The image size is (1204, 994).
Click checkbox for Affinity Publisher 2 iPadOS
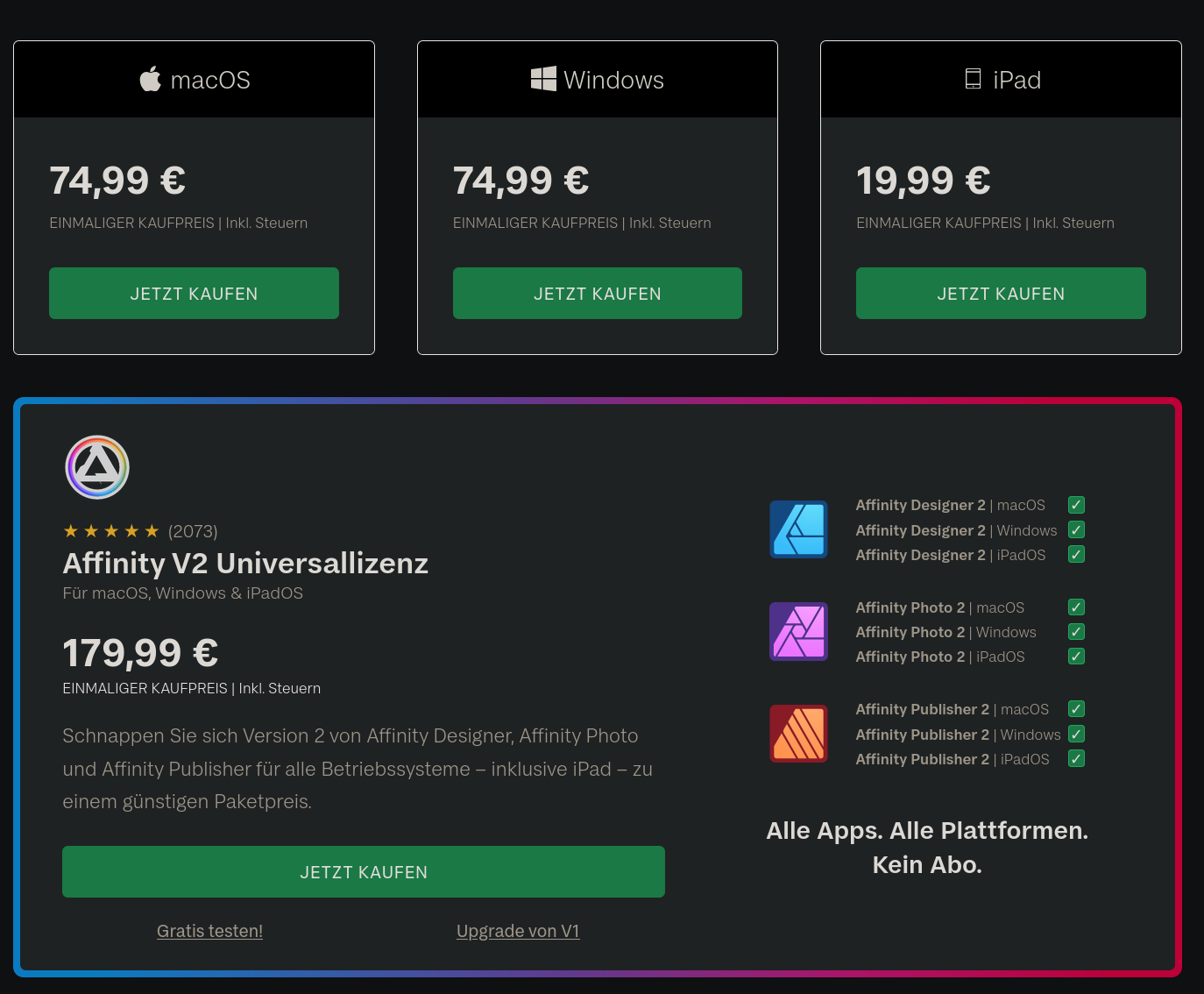pyautogui.click(x=1077, y=759)
